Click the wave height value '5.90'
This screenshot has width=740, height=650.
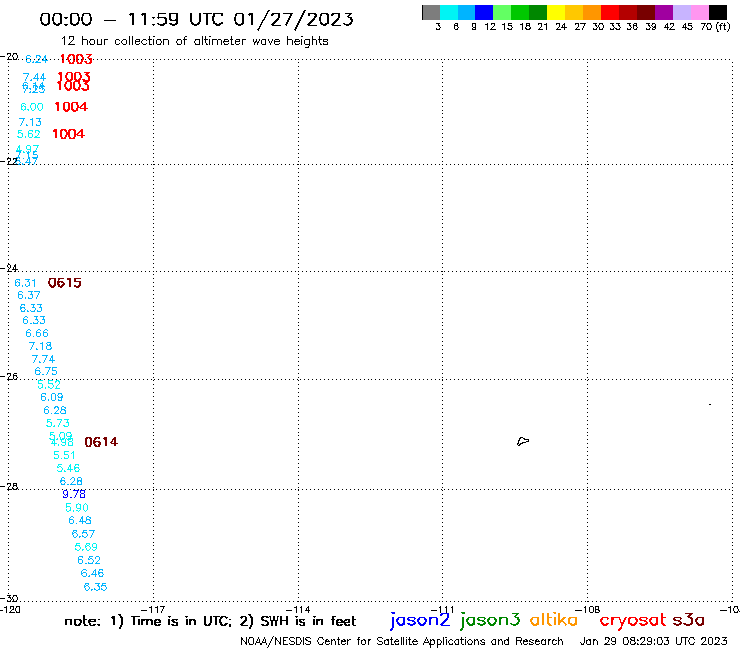point(77,508)
